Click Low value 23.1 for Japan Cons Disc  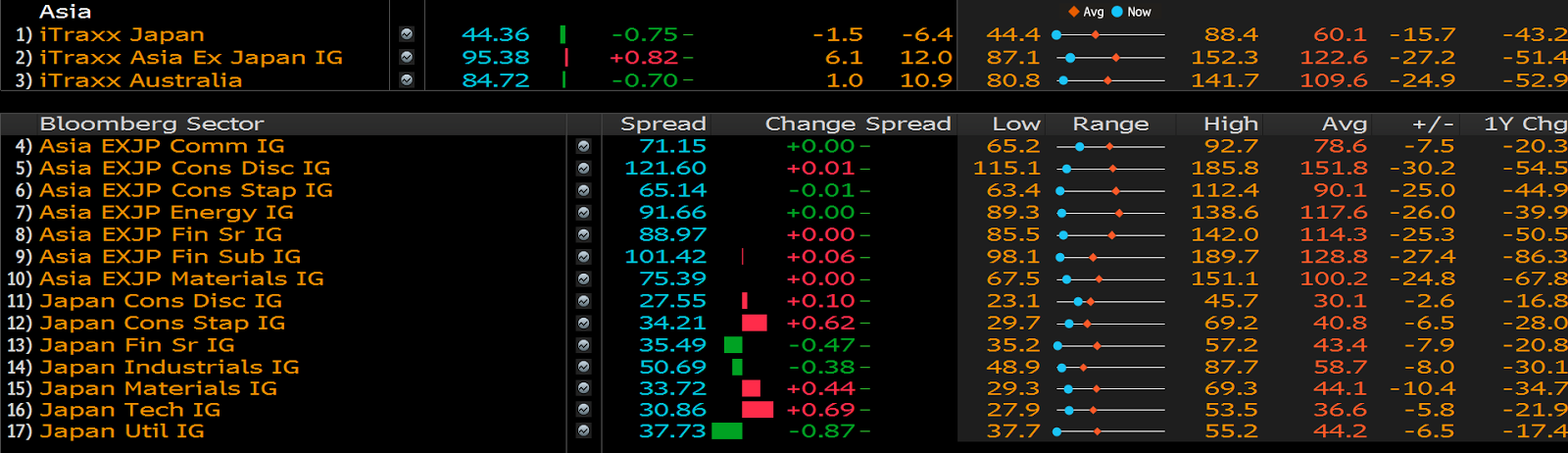click(1013, 301)
